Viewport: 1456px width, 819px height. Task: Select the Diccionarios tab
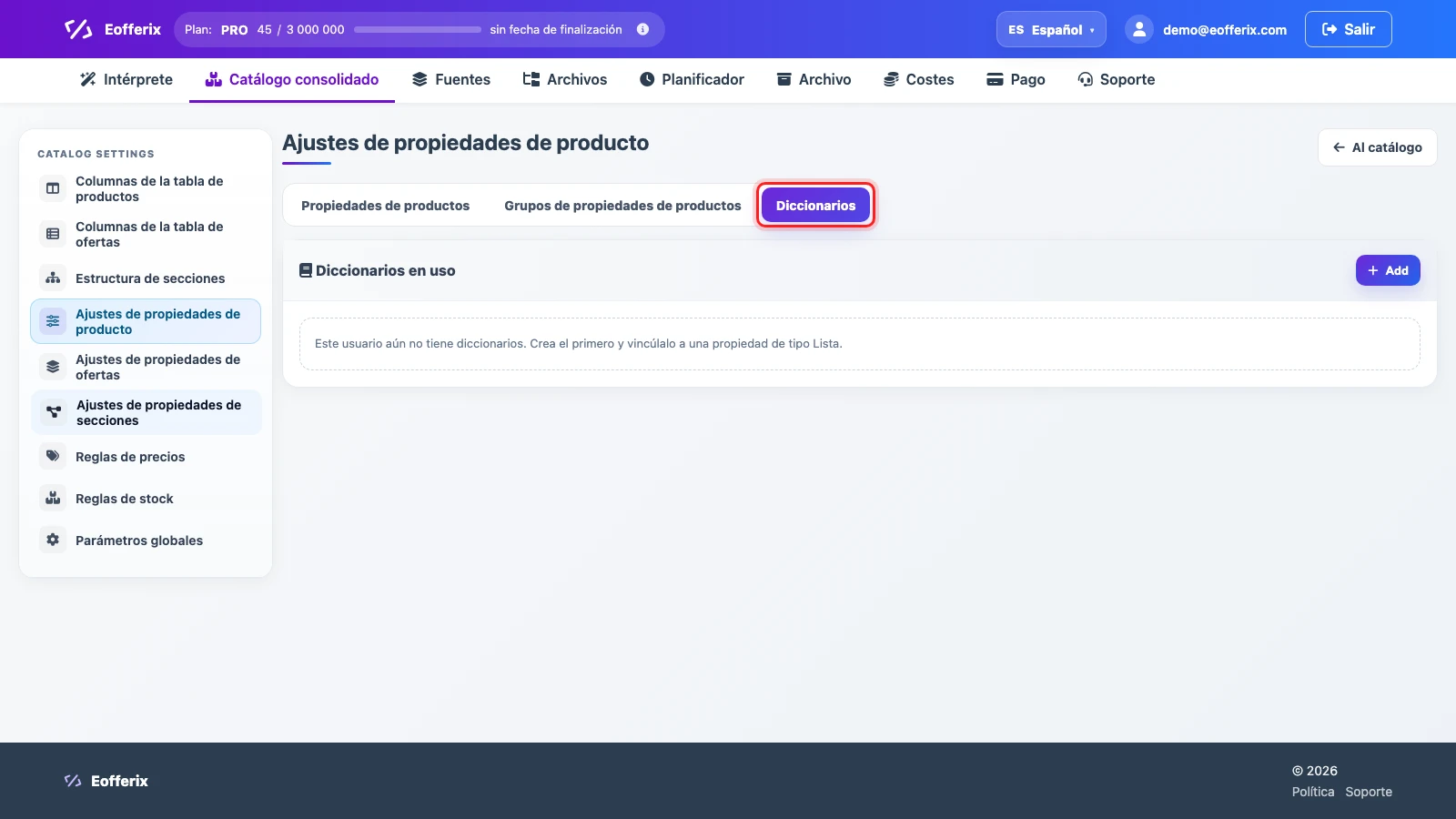[815, 206]
